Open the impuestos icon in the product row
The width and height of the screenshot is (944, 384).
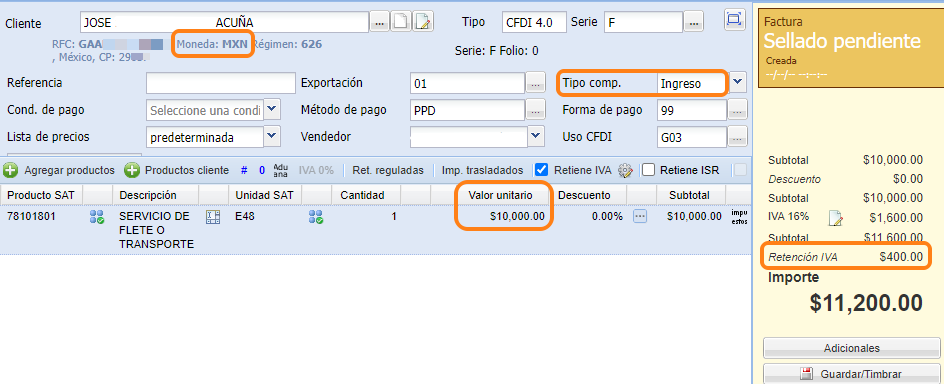(739, 217)
